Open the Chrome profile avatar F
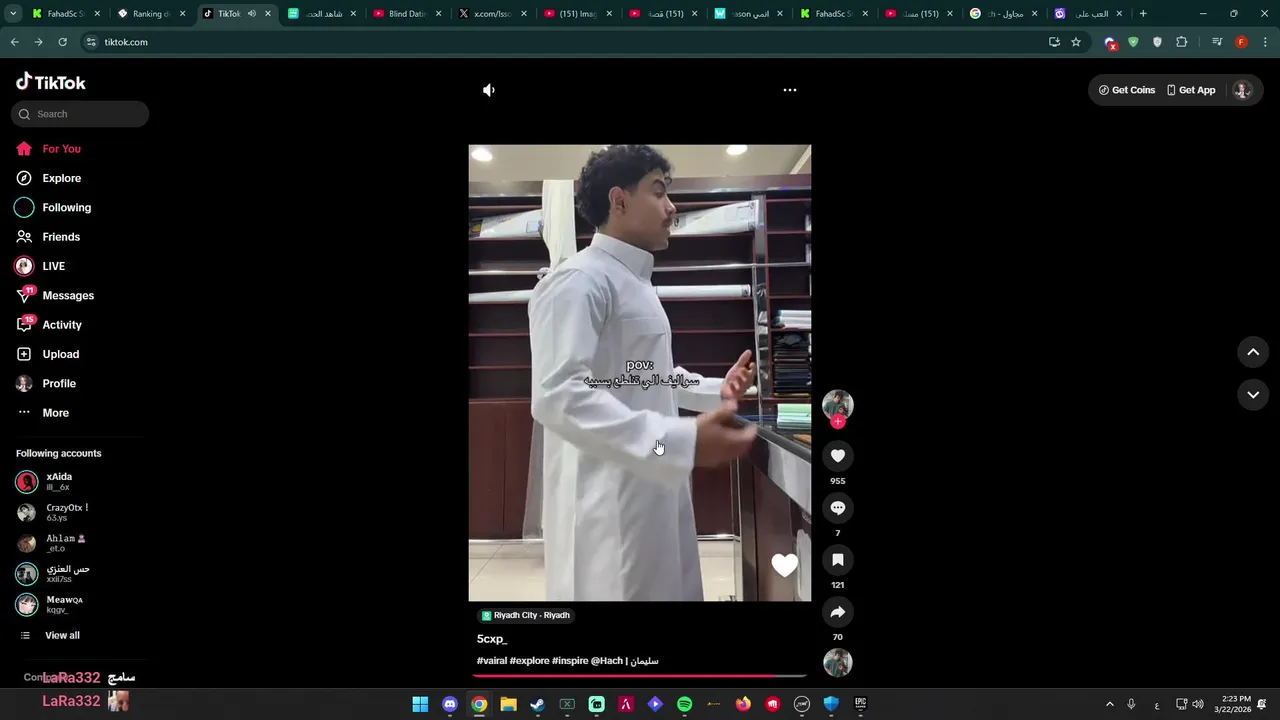 (x=1241, y=42)
